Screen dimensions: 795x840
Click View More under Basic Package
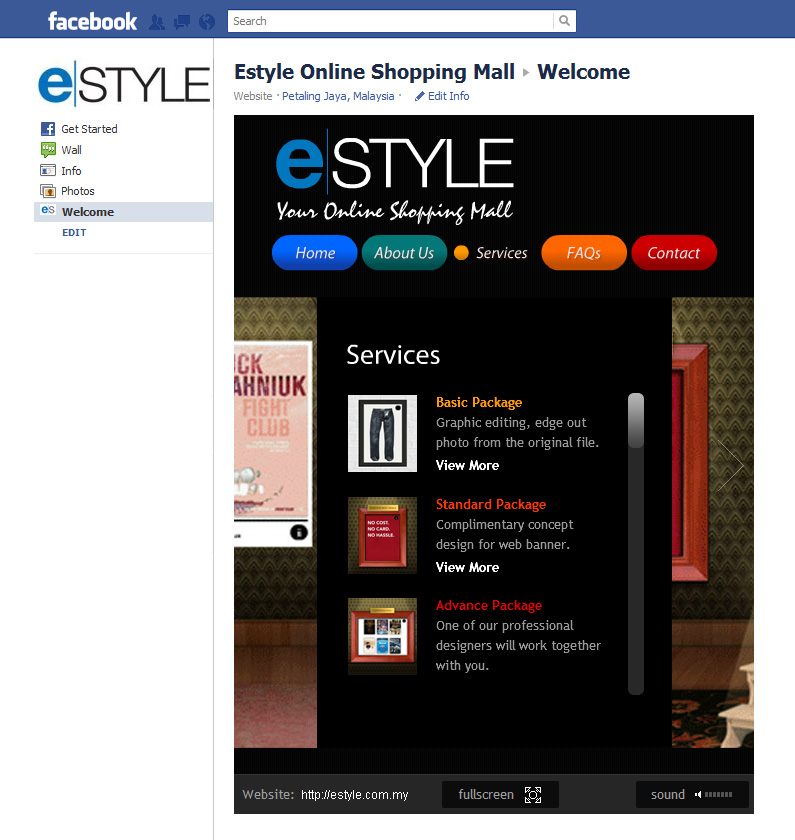pos(467,465)
